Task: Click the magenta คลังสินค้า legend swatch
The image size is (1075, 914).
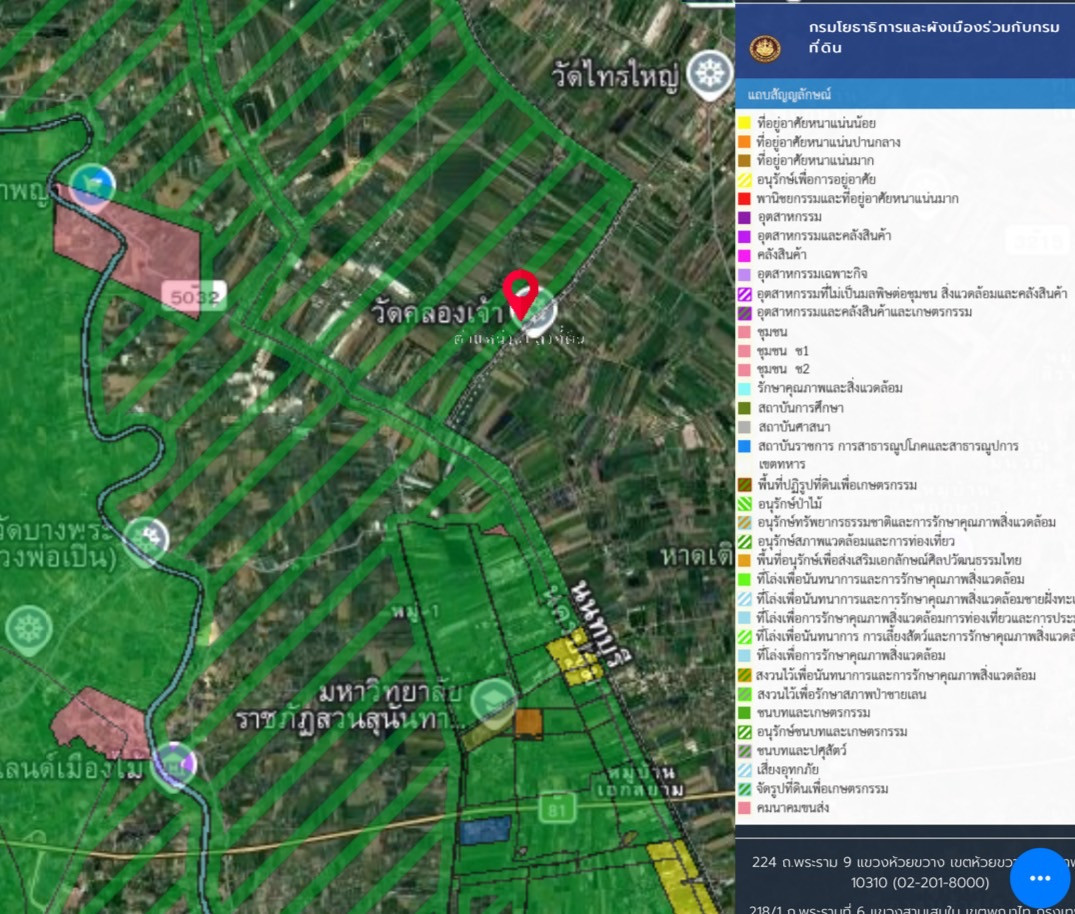Action: point(744,255)
